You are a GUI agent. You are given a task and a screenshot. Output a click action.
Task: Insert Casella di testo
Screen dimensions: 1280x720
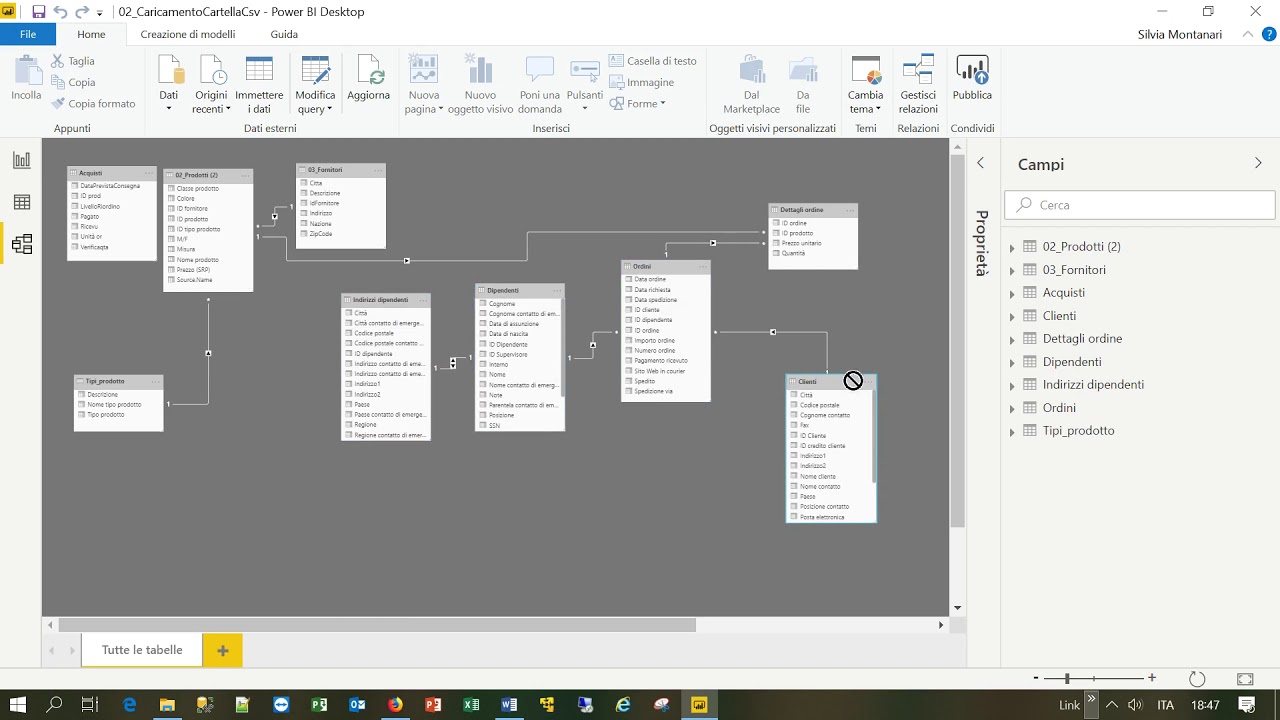coord(653,61)
